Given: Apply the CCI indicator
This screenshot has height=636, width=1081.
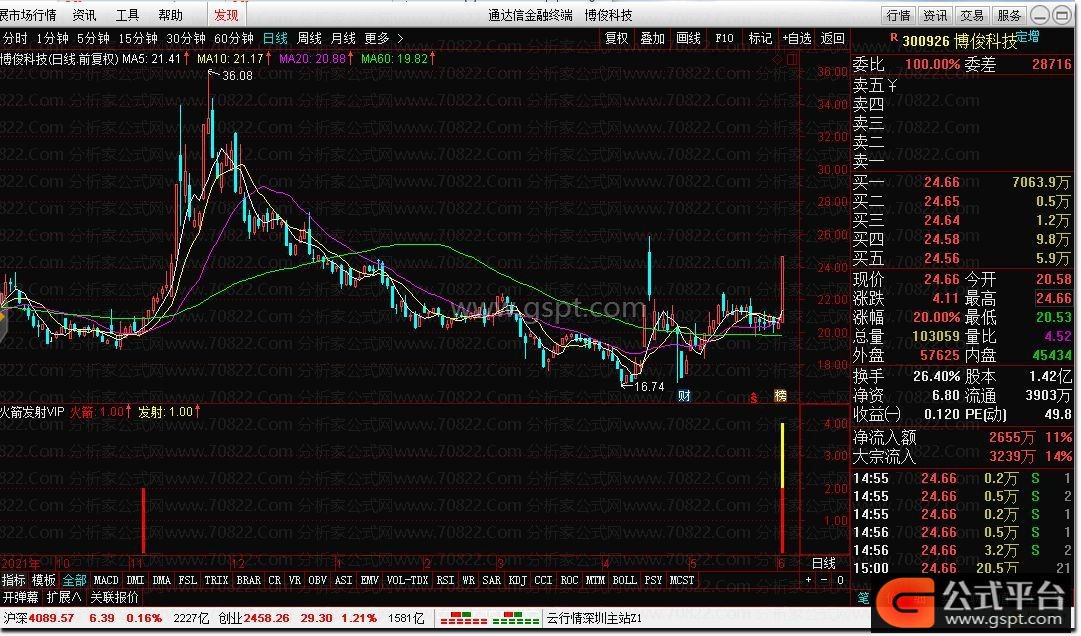Looking at the screenshot, I should (x=543, y=580).
